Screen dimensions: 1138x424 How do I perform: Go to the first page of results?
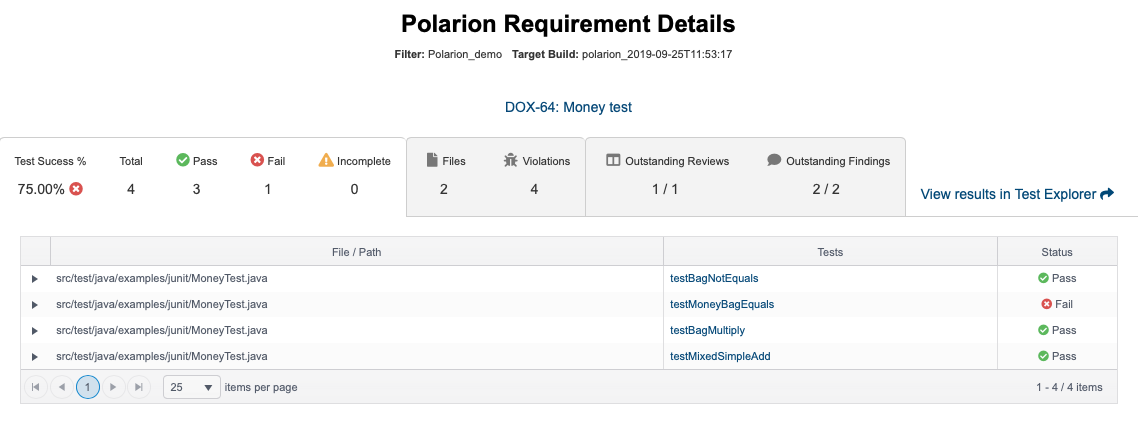pos(36,387)
